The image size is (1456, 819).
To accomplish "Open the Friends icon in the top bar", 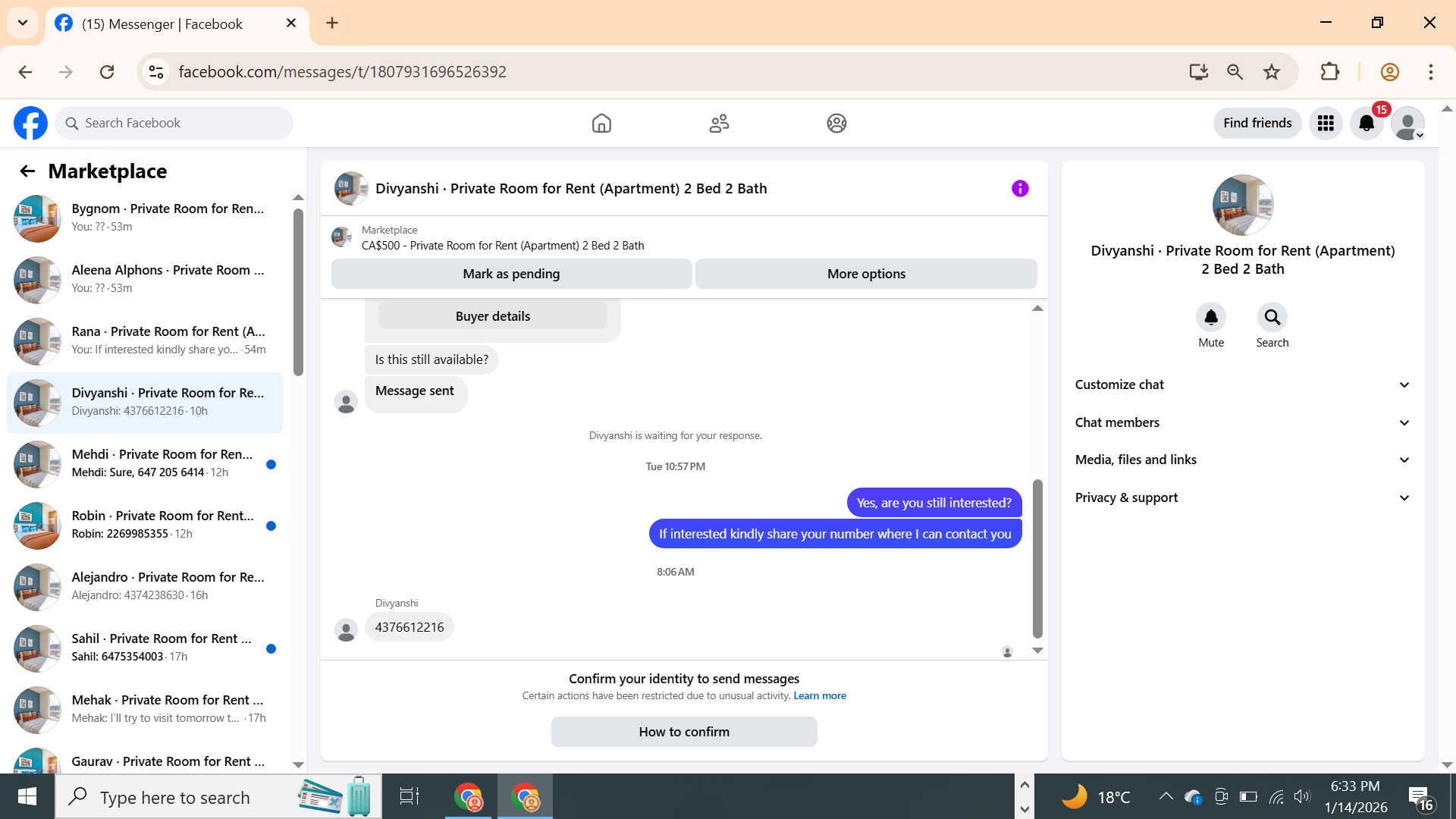I will (x=719, y=123).
